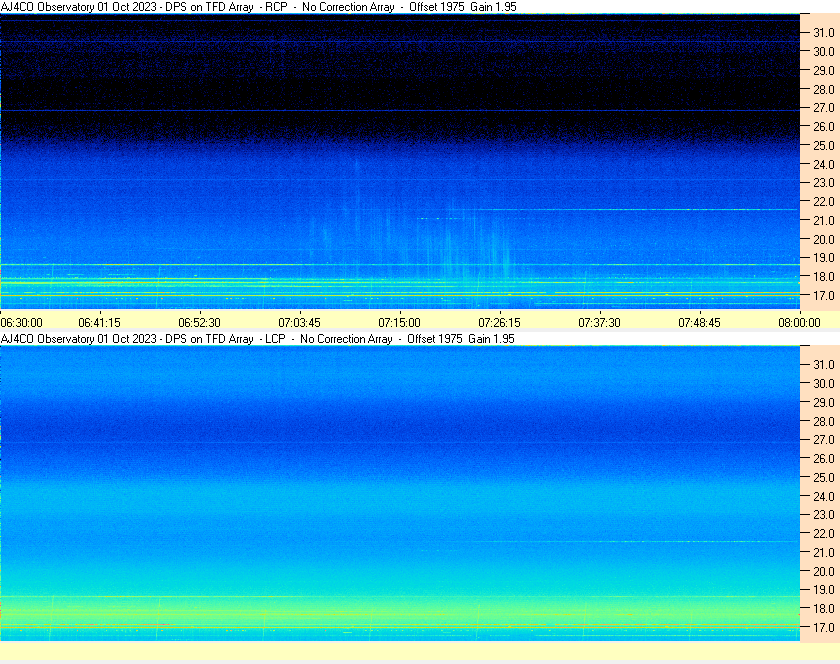
Task: Pick the 18.0 frequency label on LCP axis
Action: [824, 608]
